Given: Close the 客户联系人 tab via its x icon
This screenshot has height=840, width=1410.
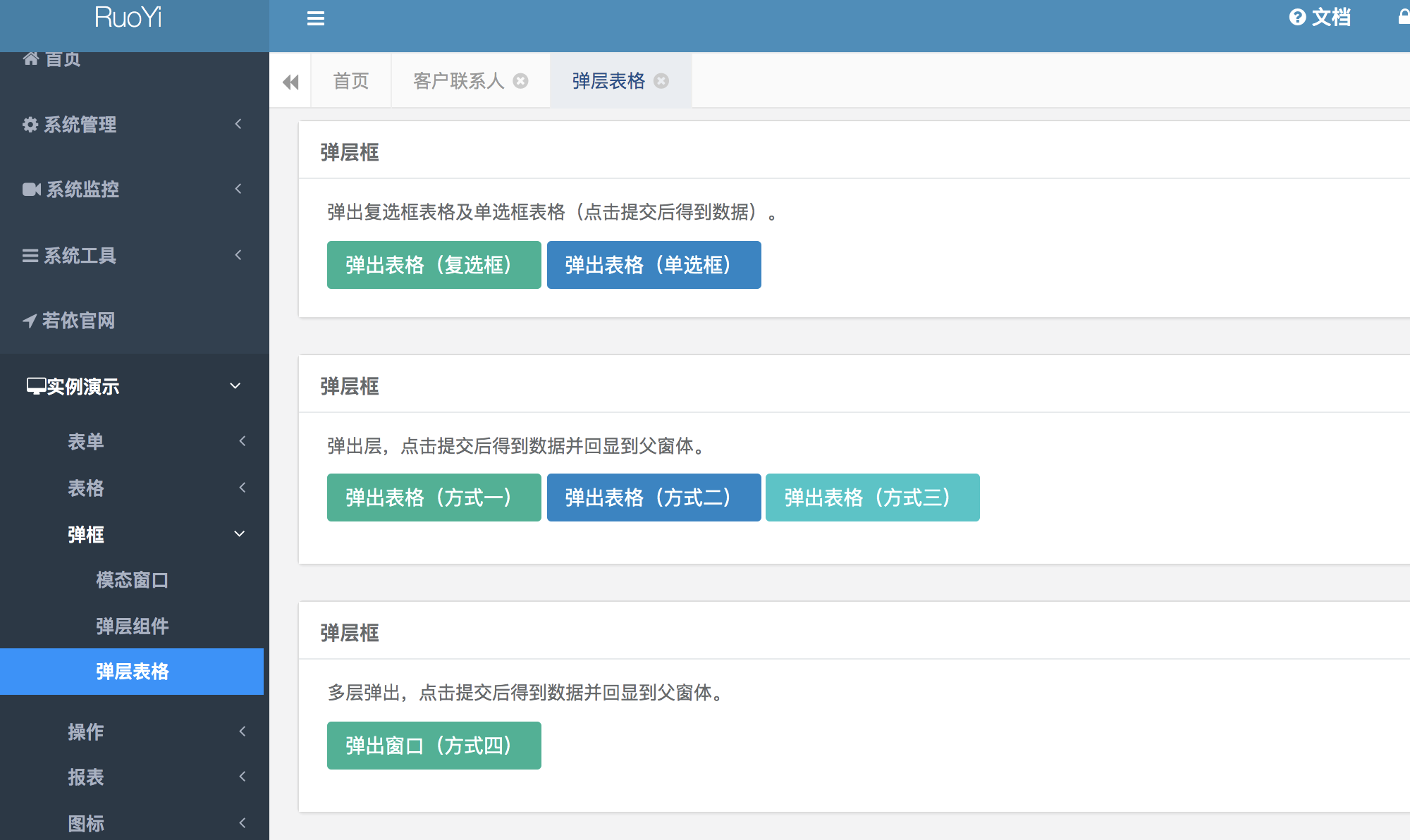Looking at the screenshot, I should (520, 81).
